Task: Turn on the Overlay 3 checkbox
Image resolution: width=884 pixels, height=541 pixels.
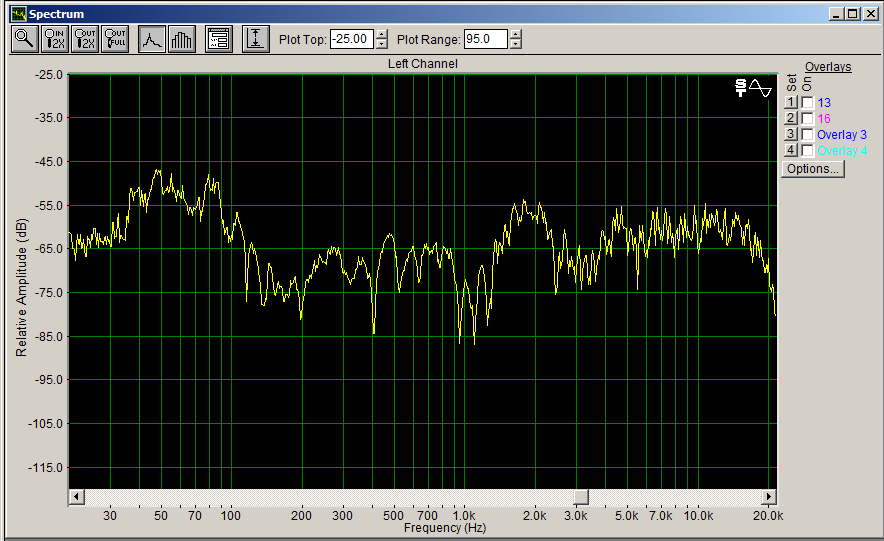Action: point(807,134)
